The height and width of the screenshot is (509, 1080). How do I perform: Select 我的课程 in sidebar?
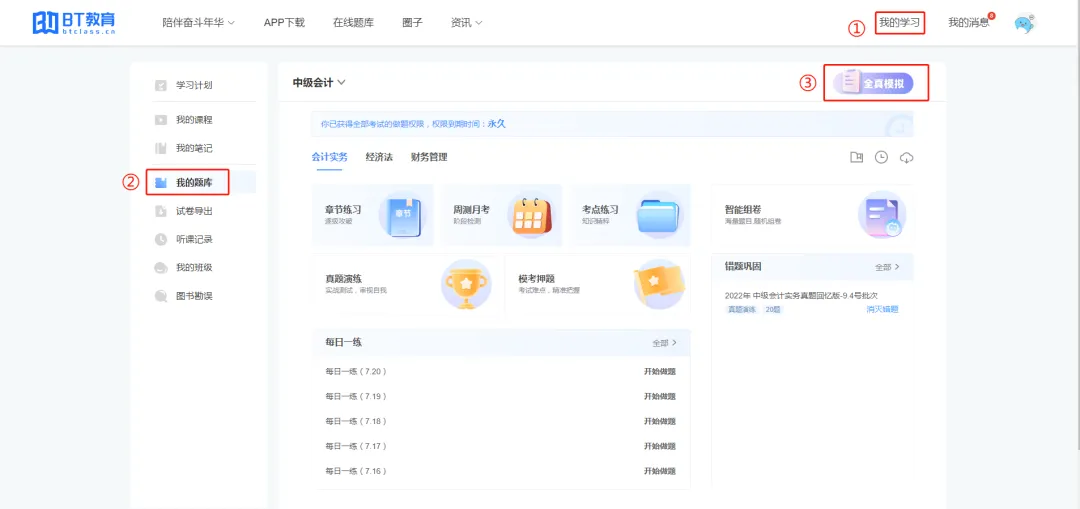(194, 120)
